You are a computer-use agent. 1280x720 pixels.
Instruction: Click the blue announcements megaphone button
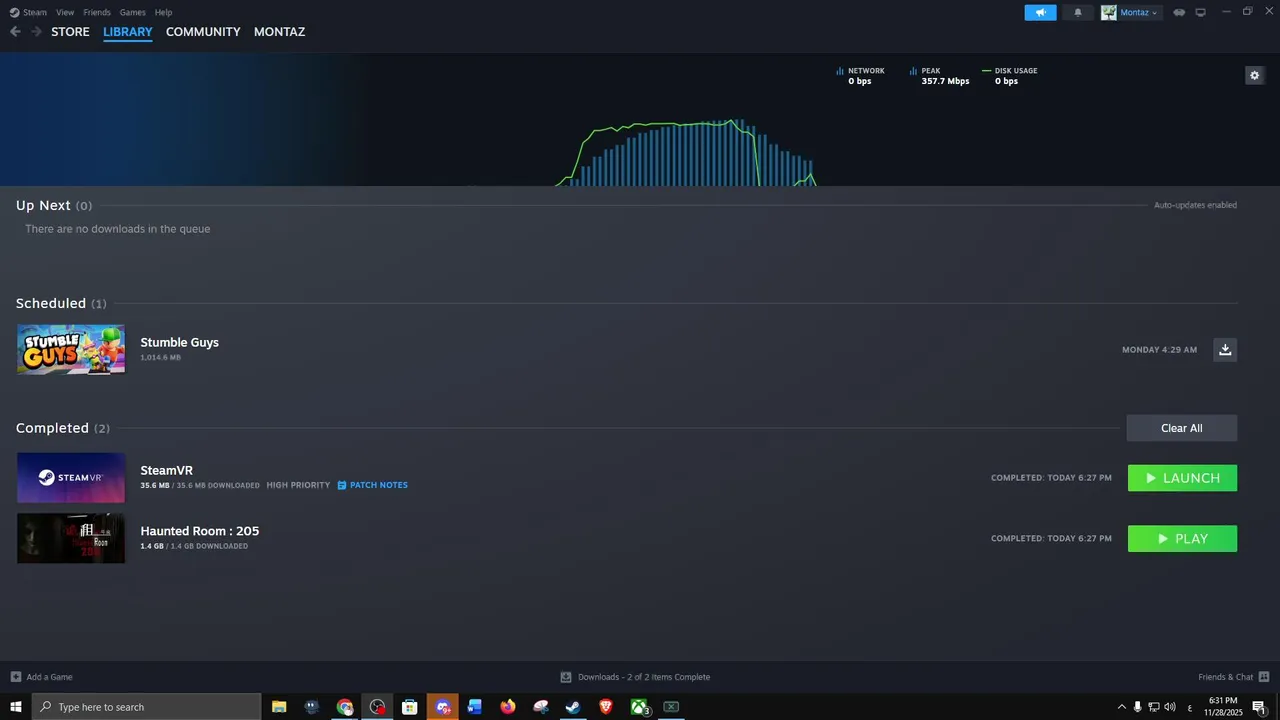1040,13
